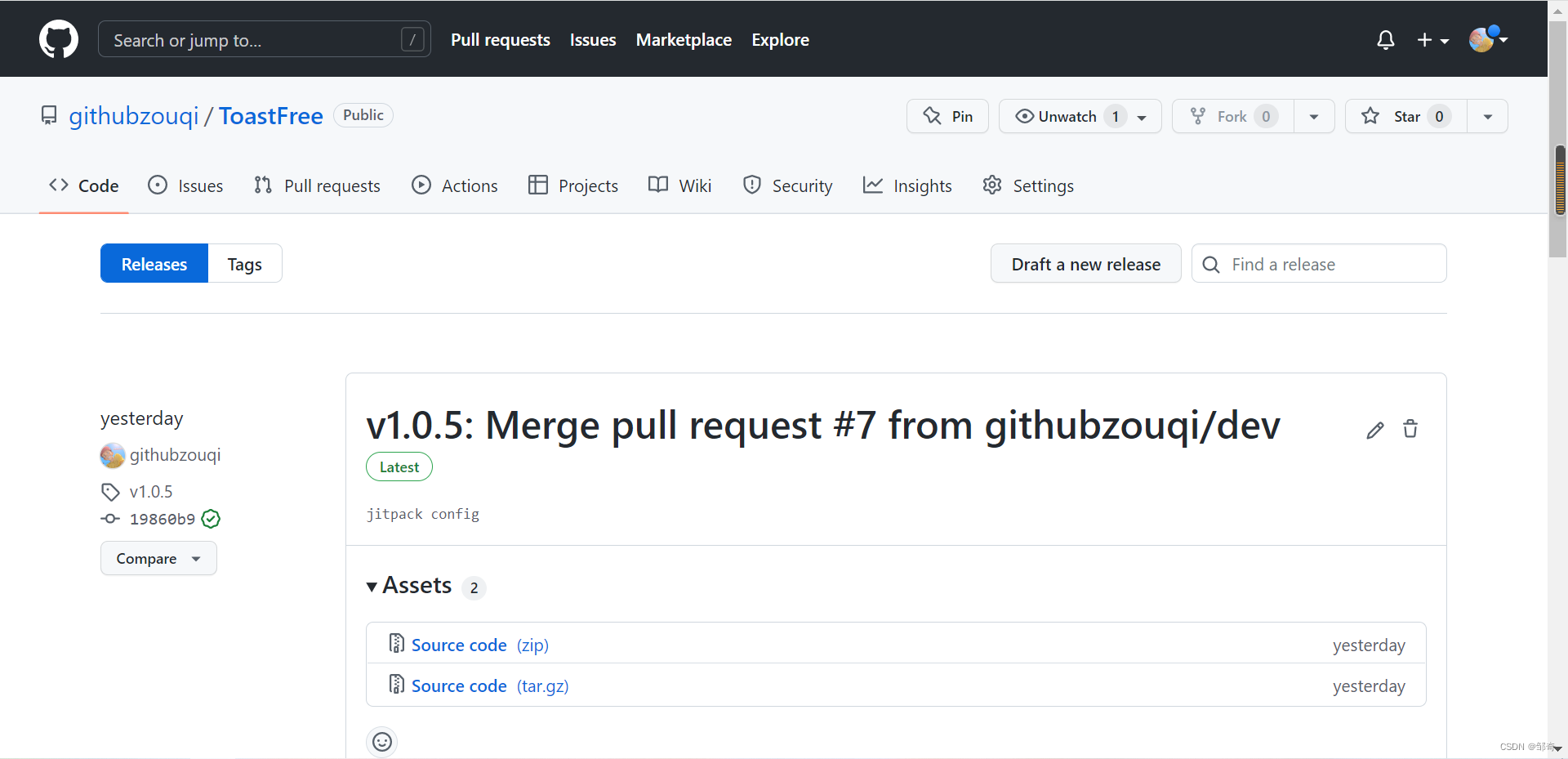Download Source code (tar.gz)
Screen dimensions: 1568x759
[490, 685]
